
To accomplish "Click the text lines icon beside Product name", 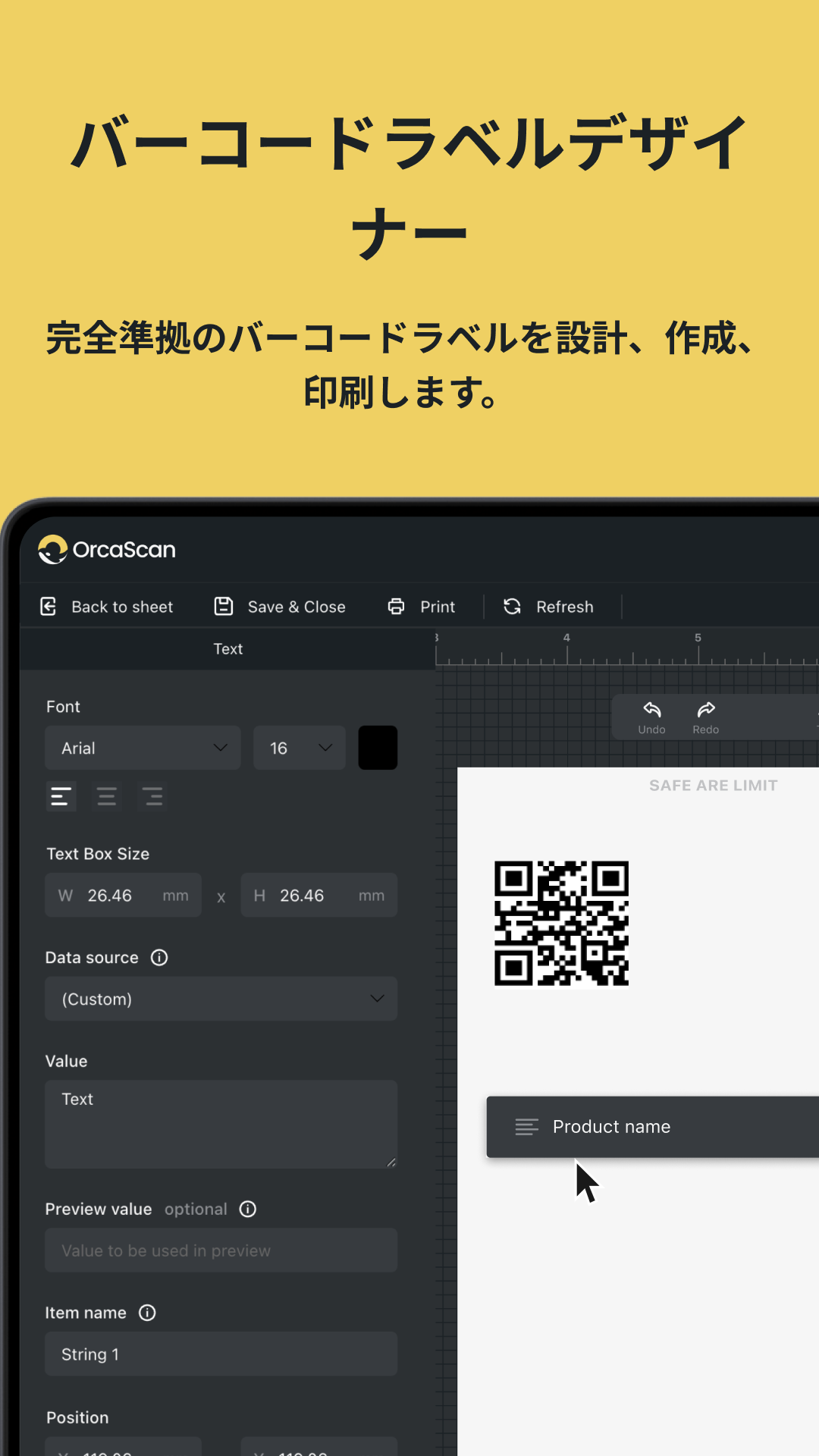I will click(527, 1127).
